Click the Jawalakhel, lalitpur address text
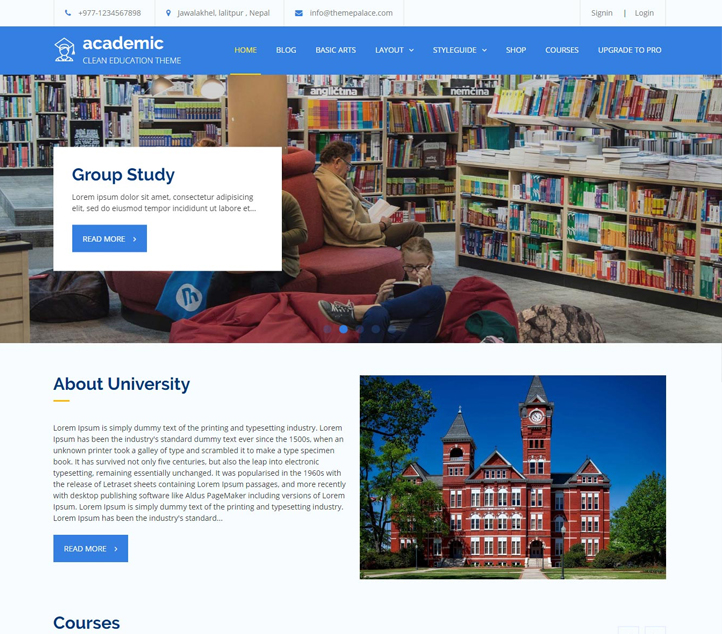Image resolution: width=722 pixels, height=634 pixels. (x=223, y=13)
